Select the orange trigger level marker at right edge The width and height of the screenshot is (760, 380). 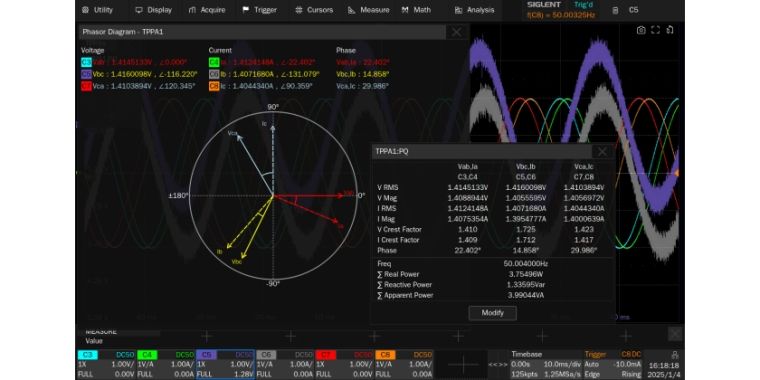[677, 173]
